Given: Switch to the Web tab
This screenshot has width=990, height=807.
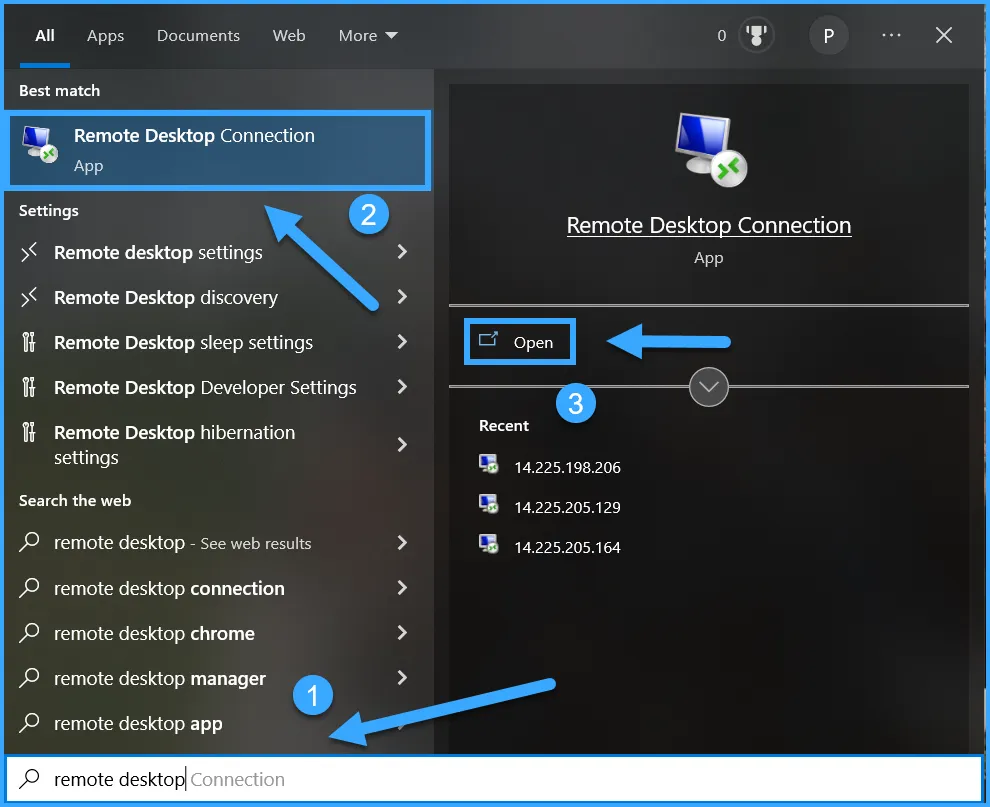Looking at the screenshot, I should tap(289, 35).
